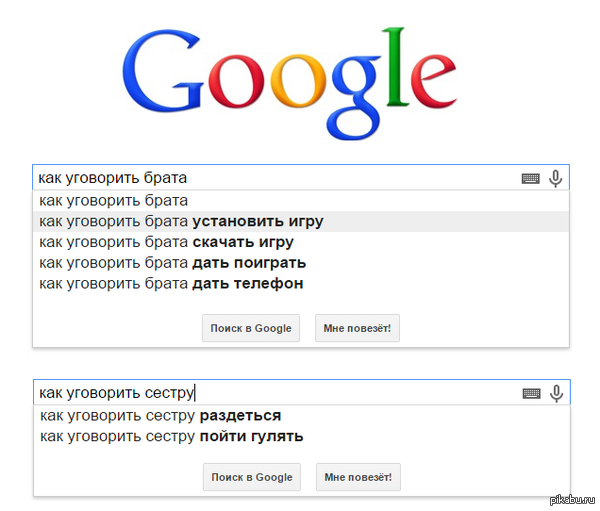This screenshot has width=600, height=511.
Task: Select the suggestion ending in "пойти гулять"
Action: point(171,436)
